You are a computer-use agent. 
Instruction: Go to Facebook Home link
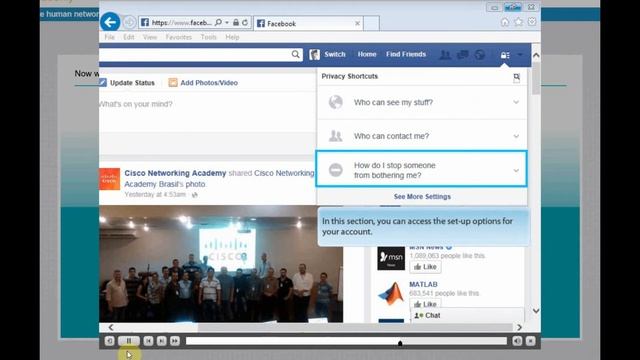coord(367,54)
